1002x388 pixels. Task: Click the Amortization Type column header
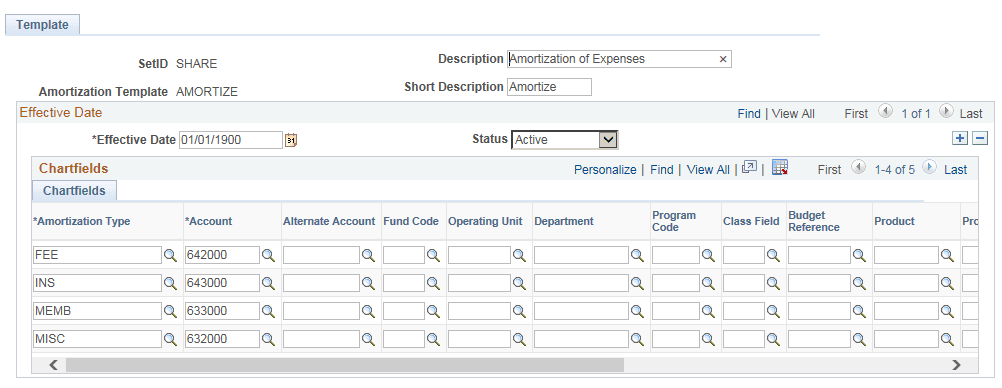[81, 221]
